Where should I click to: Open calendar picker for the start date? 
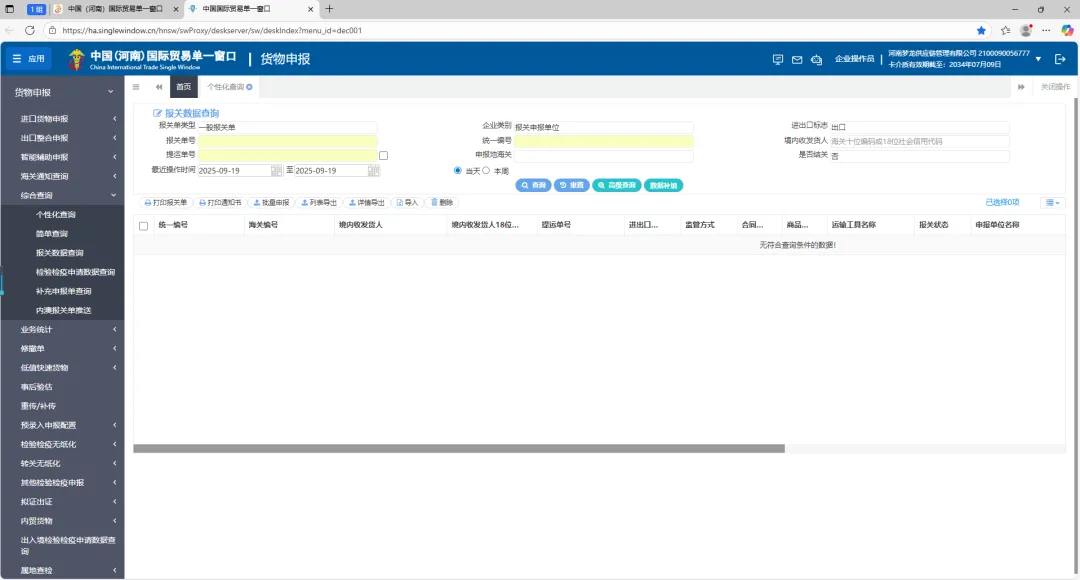click(x=277, y=171)
